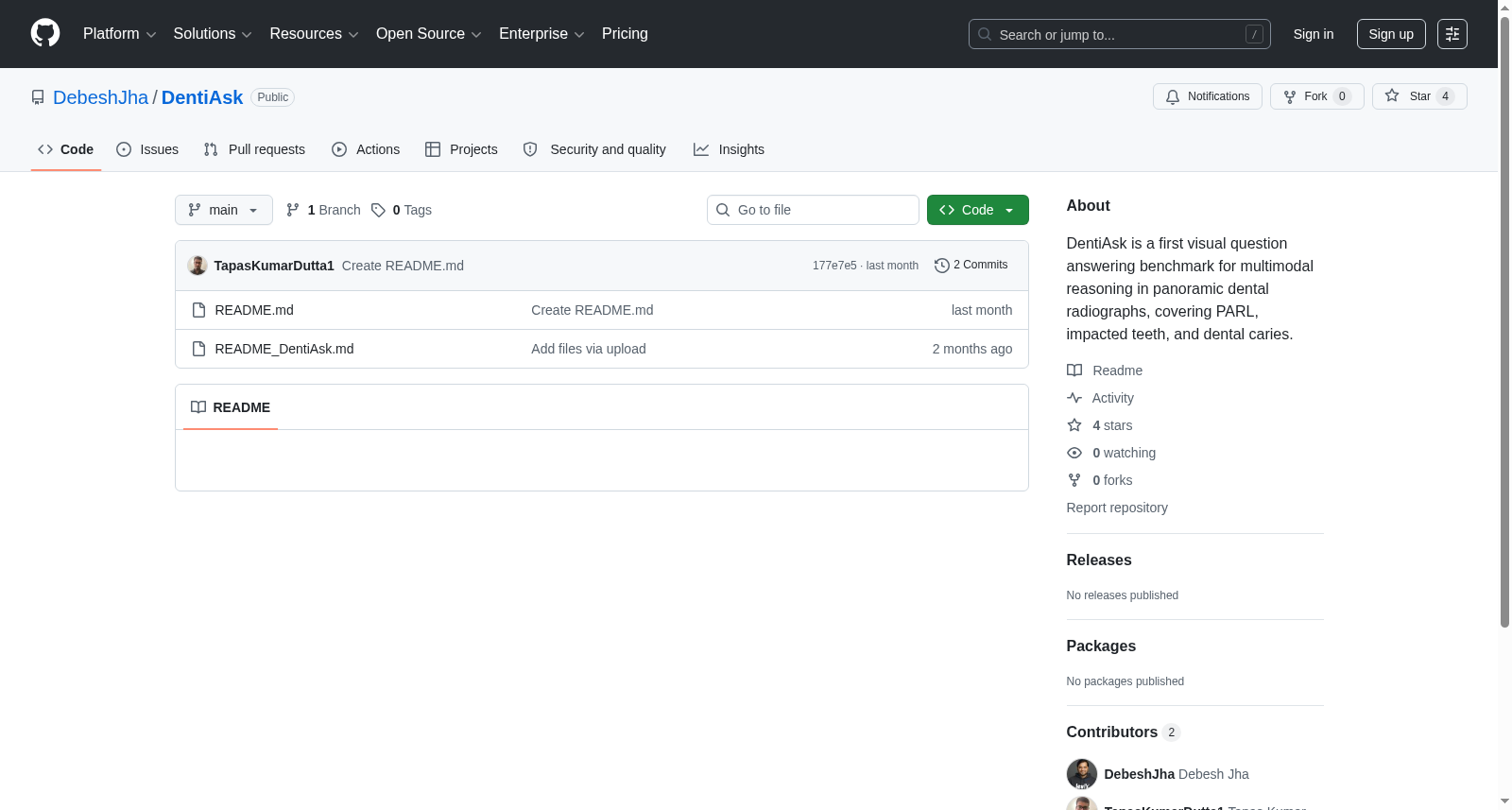Open DebeshJha contributor profile link
Viewport: 1512px width, 810px height.
1140,774
